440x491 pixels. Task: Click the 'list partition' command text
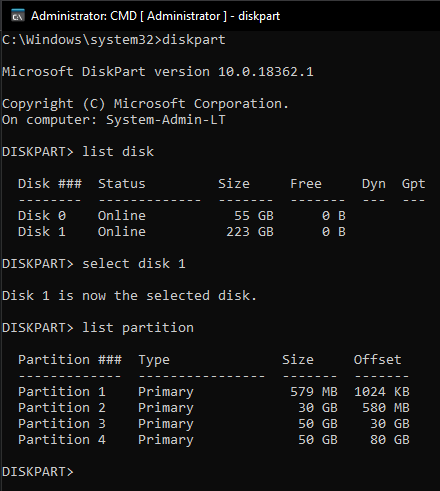[138, 328]
